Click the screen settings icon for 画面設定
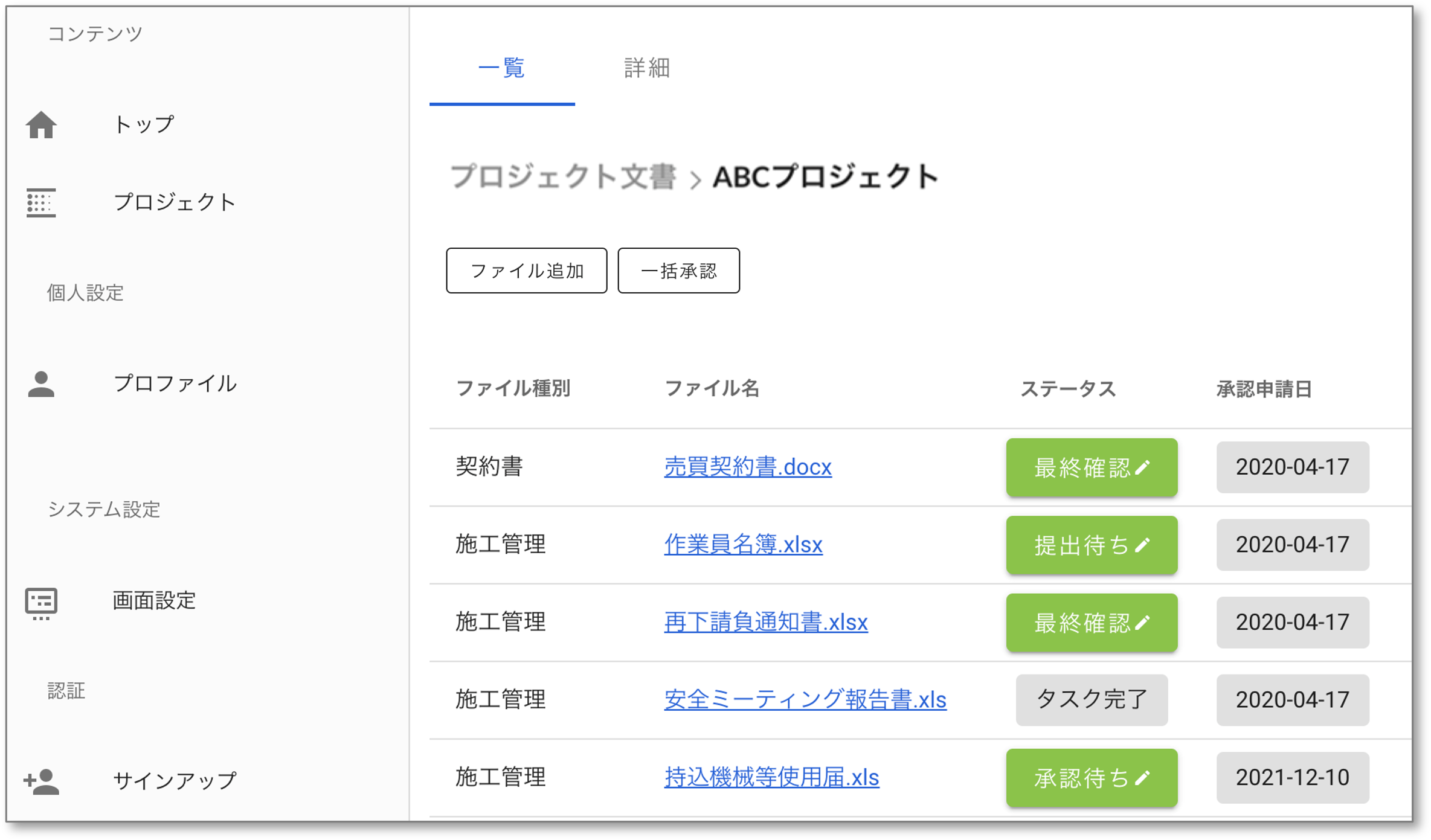1431x840 pixels. click(41, 603)
